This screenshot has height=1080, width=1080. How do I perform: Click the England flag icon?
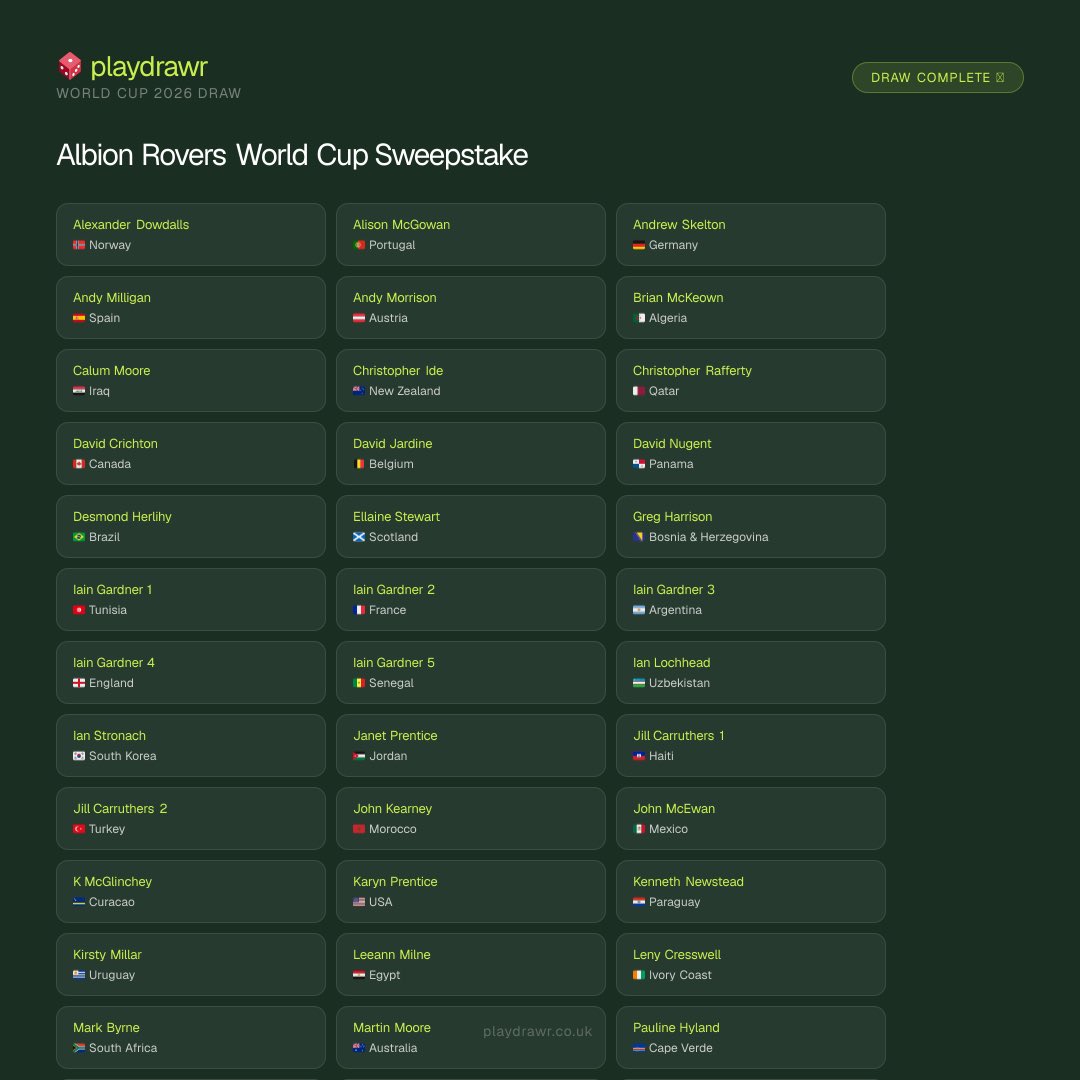79,683
